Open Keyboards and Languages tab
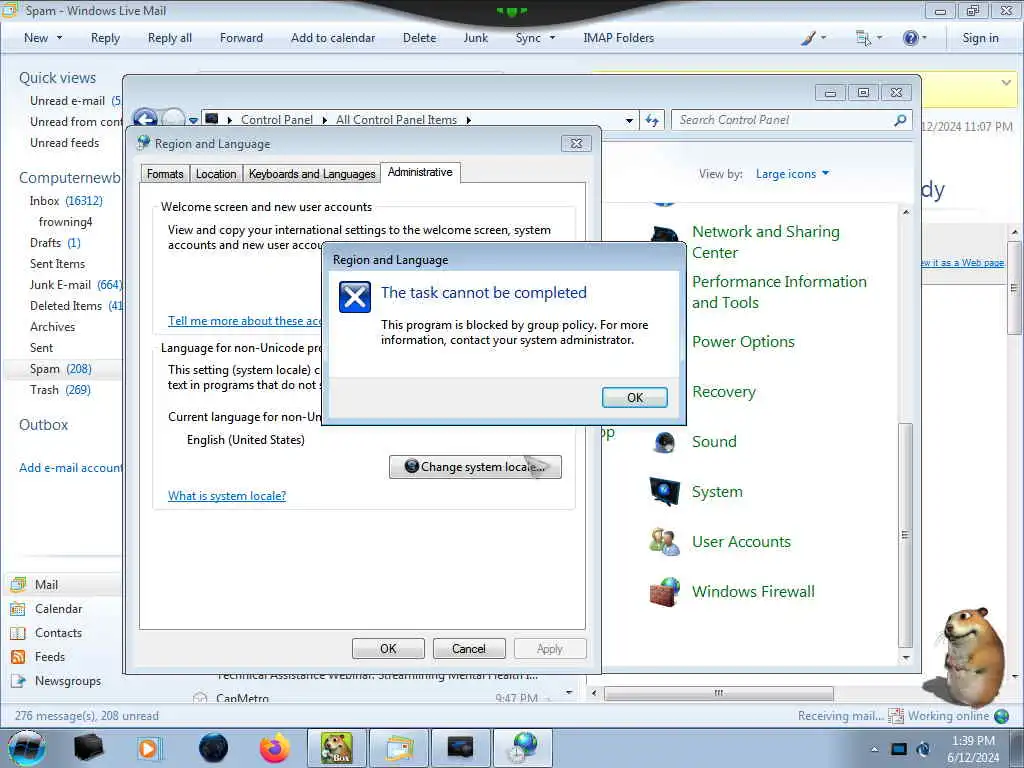This screenshot has width=1024, height=768. 312,174
